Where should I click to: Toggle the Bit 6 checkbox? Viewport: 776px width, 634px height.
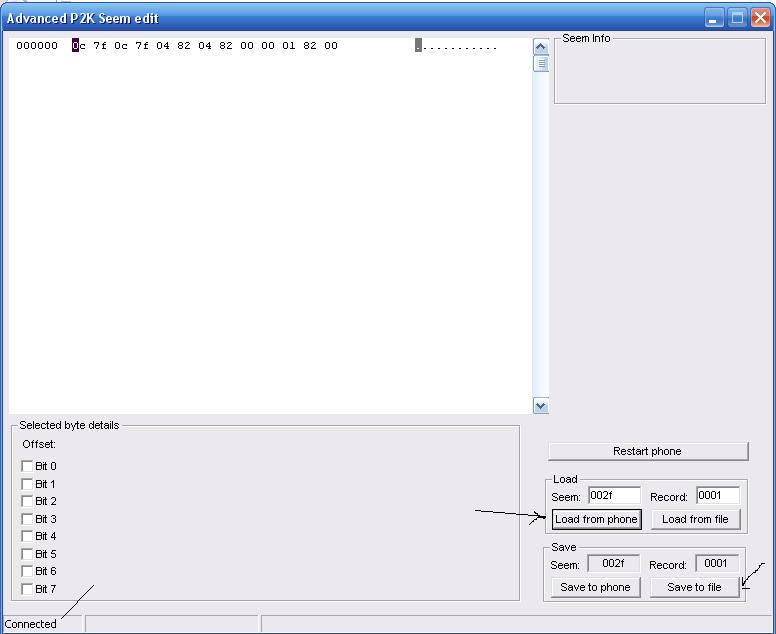27,572
